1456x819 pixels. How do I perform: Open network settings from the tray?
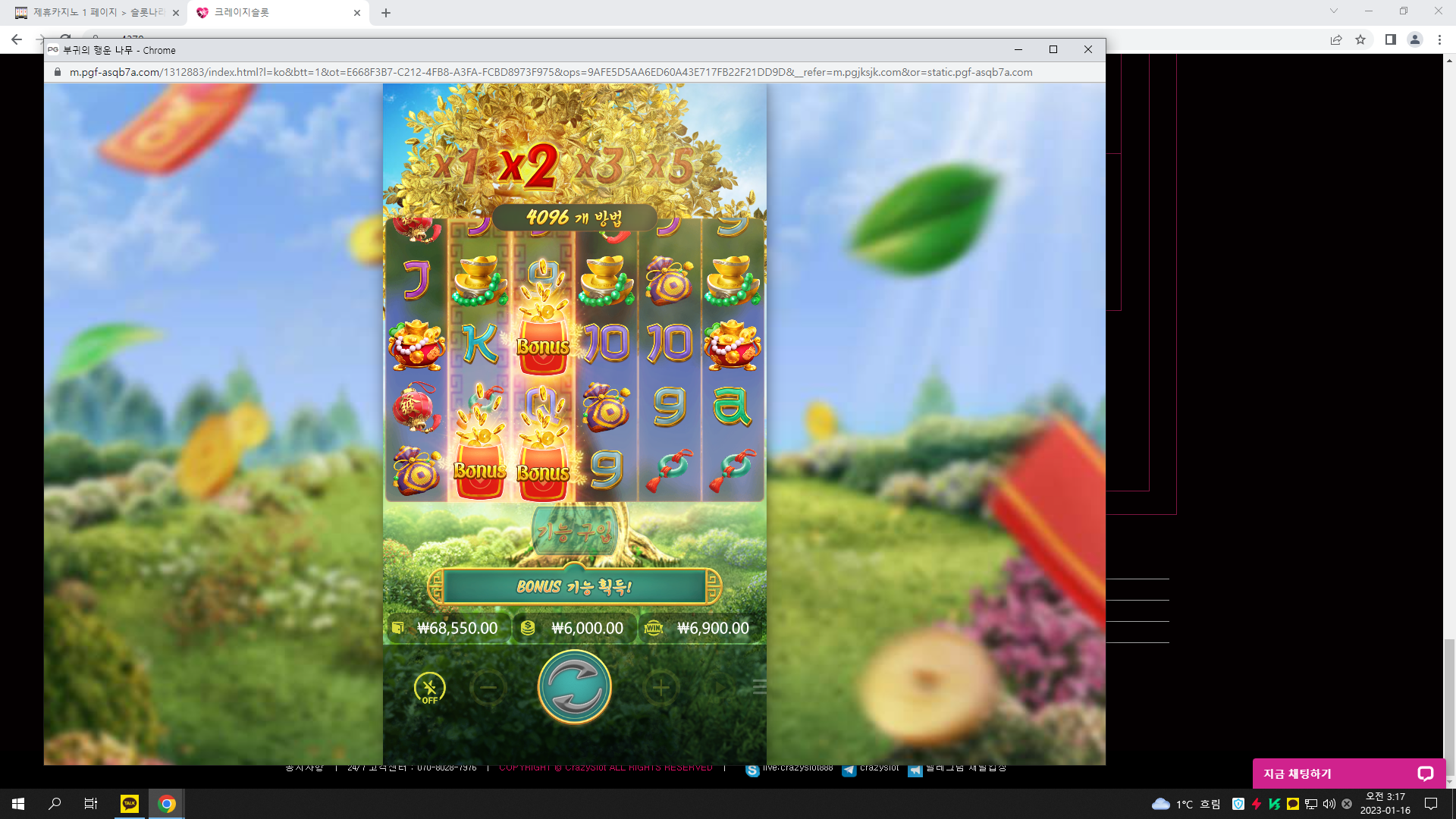(x=1311, y=804)
